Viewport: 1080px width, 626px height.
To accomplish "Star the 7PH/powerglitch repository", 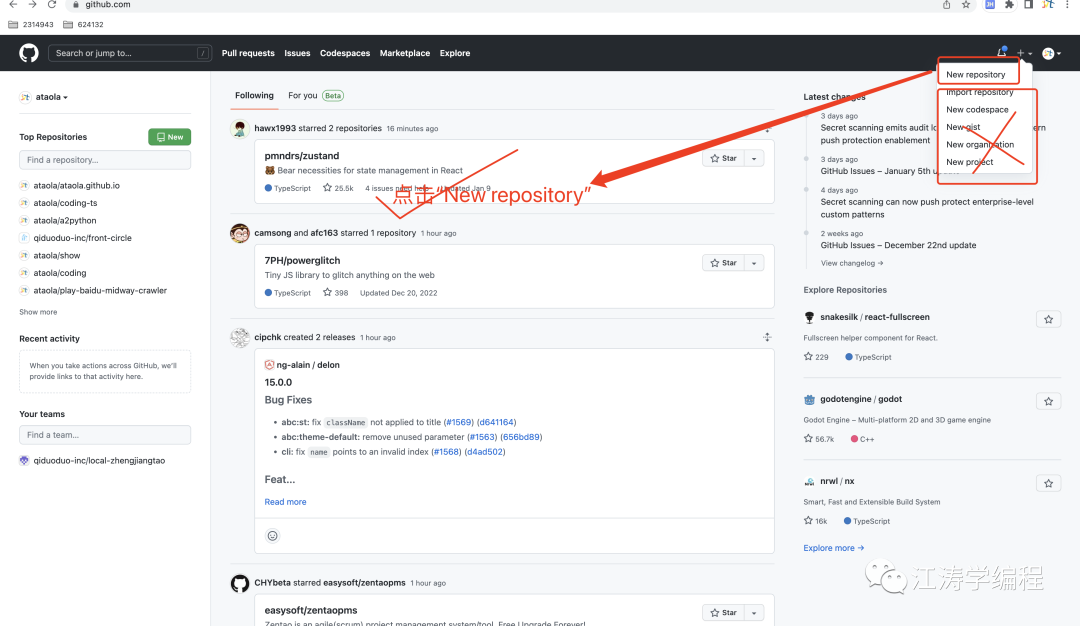I will pos(723,263).
